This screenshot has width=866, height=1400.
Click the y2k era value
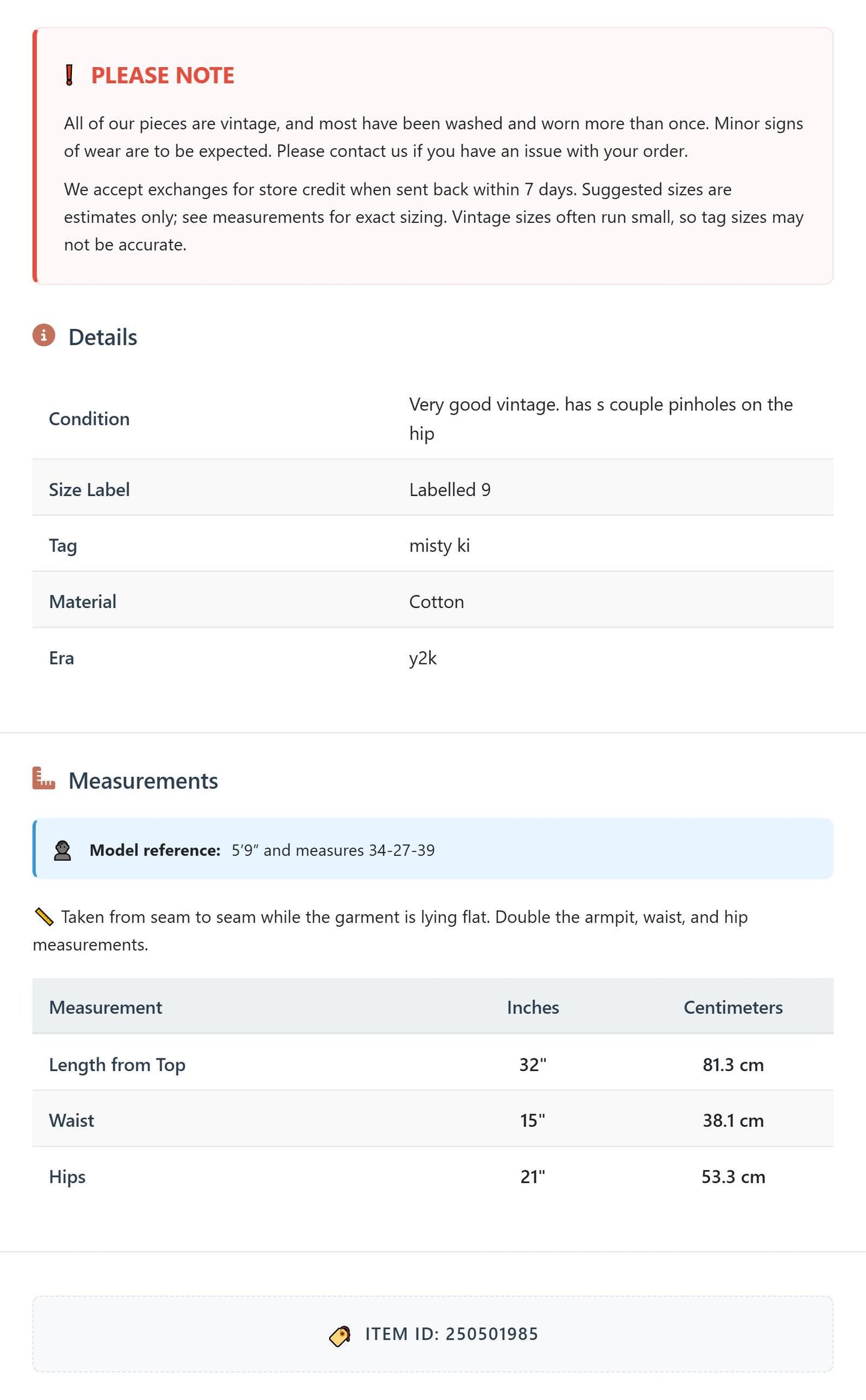[423, 658]
